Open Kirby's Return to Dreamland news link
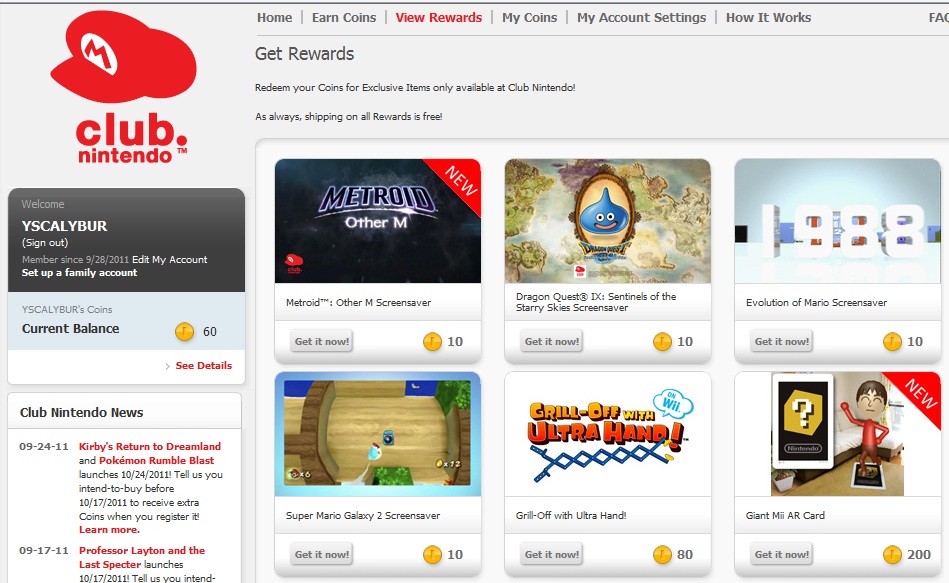The width and height of the screenshot is (949, 583). pyautogui.click(x=149, y=447)
